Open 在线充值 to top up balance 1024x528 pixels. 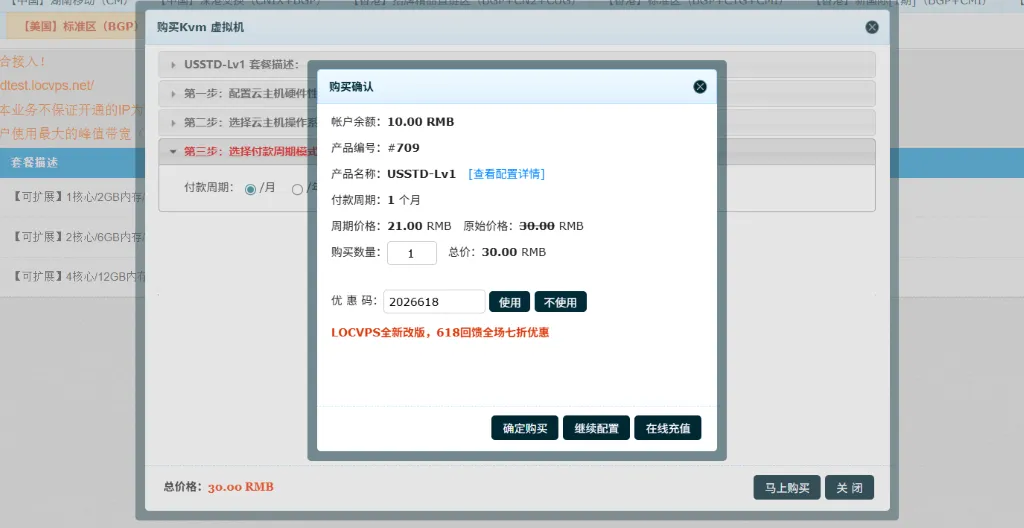(x=667, y=428)
